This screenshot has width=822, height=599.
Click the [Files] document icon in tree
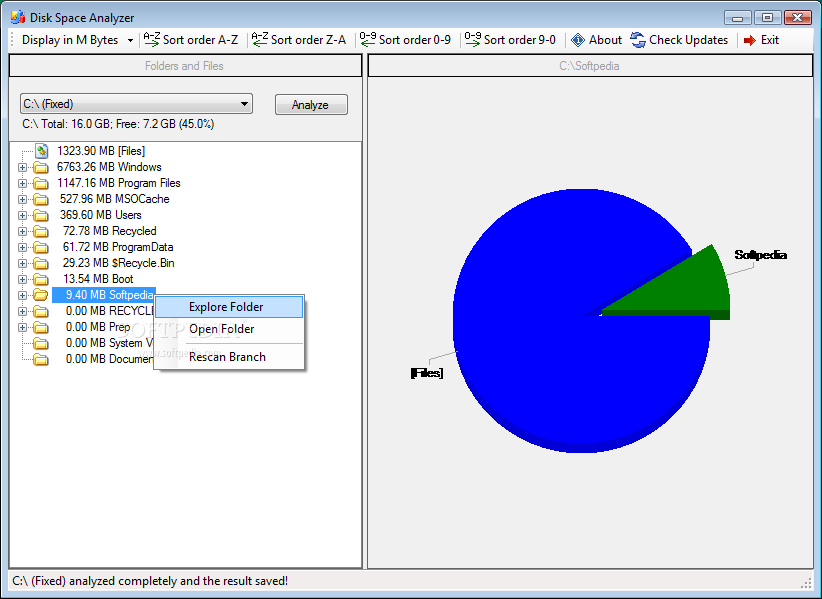click(41, 151)
